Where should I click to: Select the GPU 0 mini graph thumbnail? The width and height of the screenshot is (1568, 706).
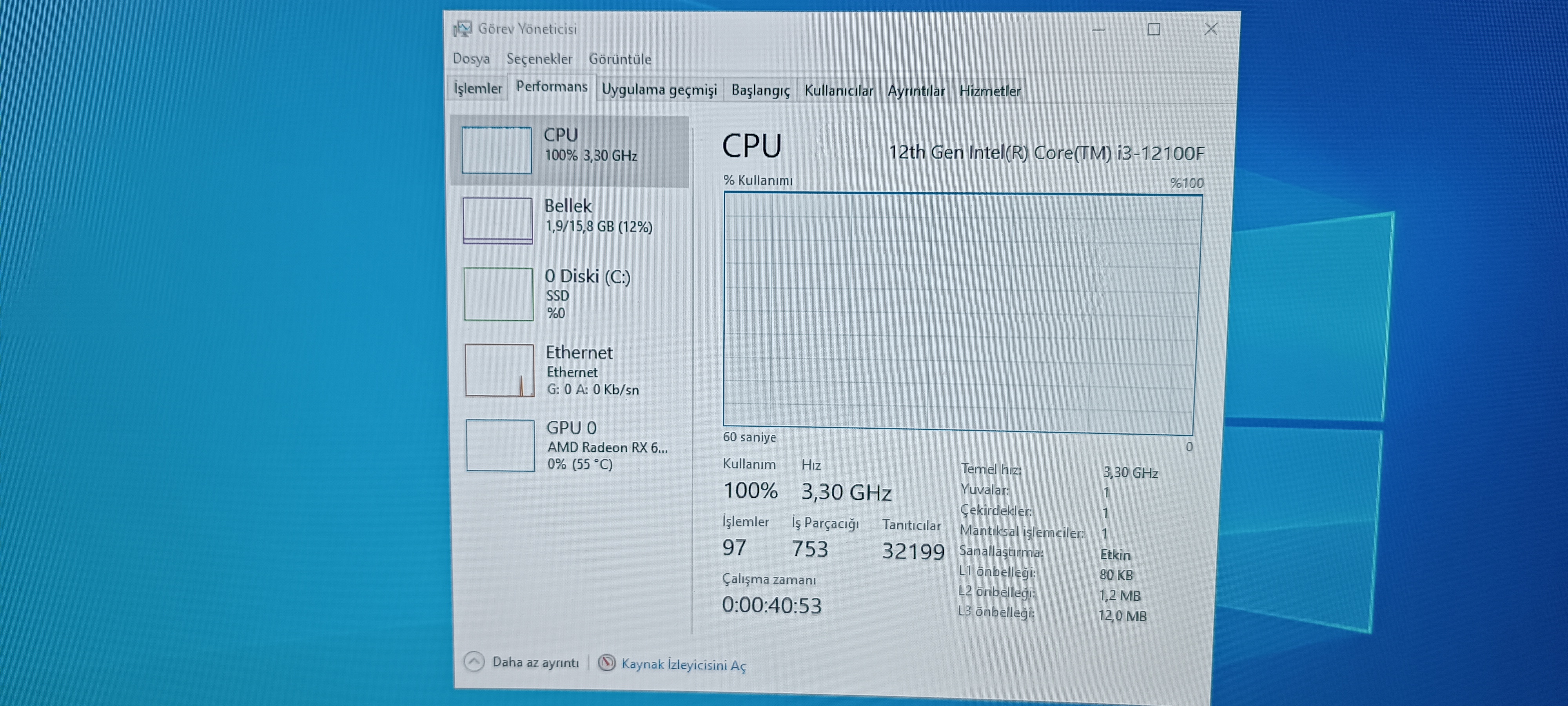pos(500,445)
